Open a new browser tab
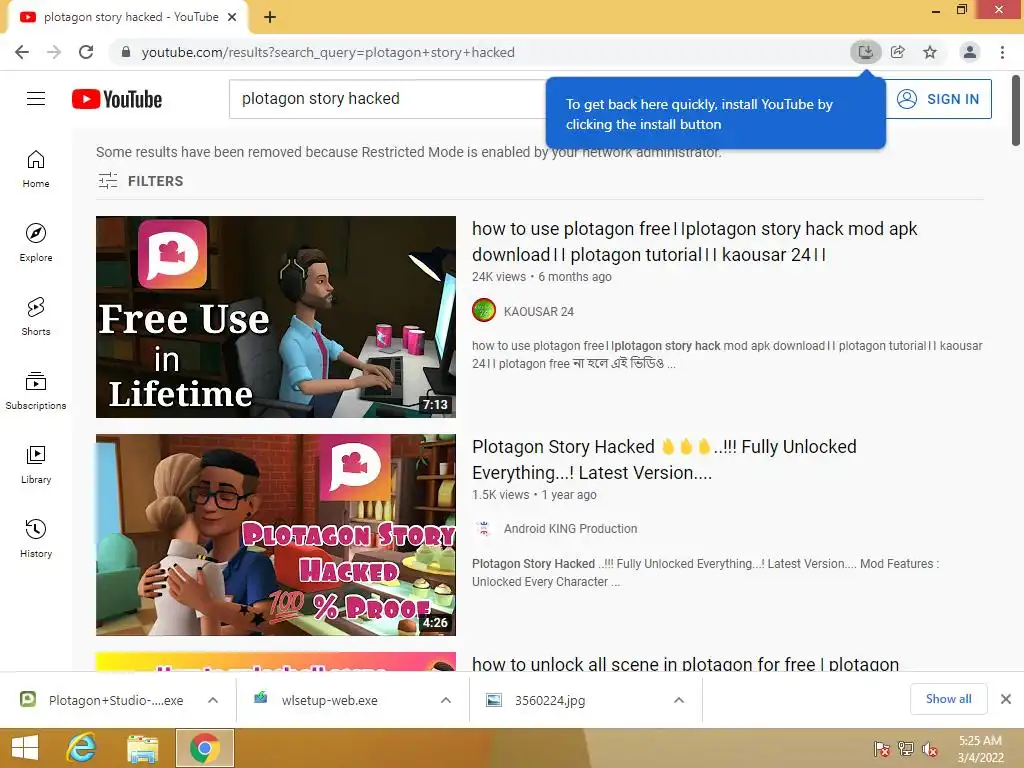This screenshot has width=1024, height=768. (x=270, y=17)
